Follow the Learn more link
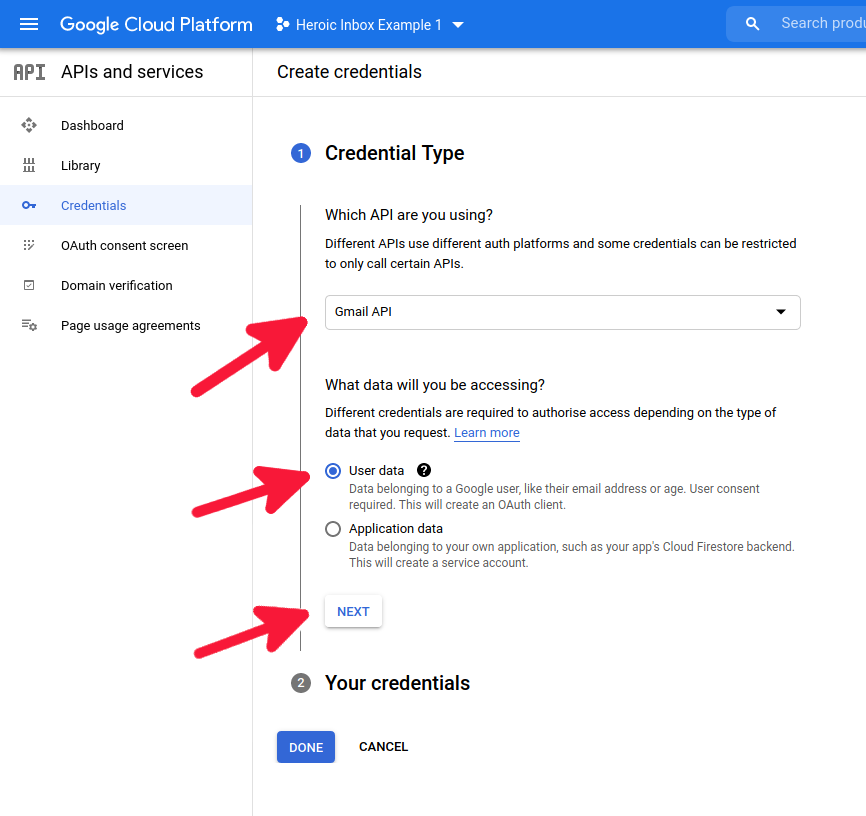Image resolution: width=866 pixels, height=816 pixels. 487,433
